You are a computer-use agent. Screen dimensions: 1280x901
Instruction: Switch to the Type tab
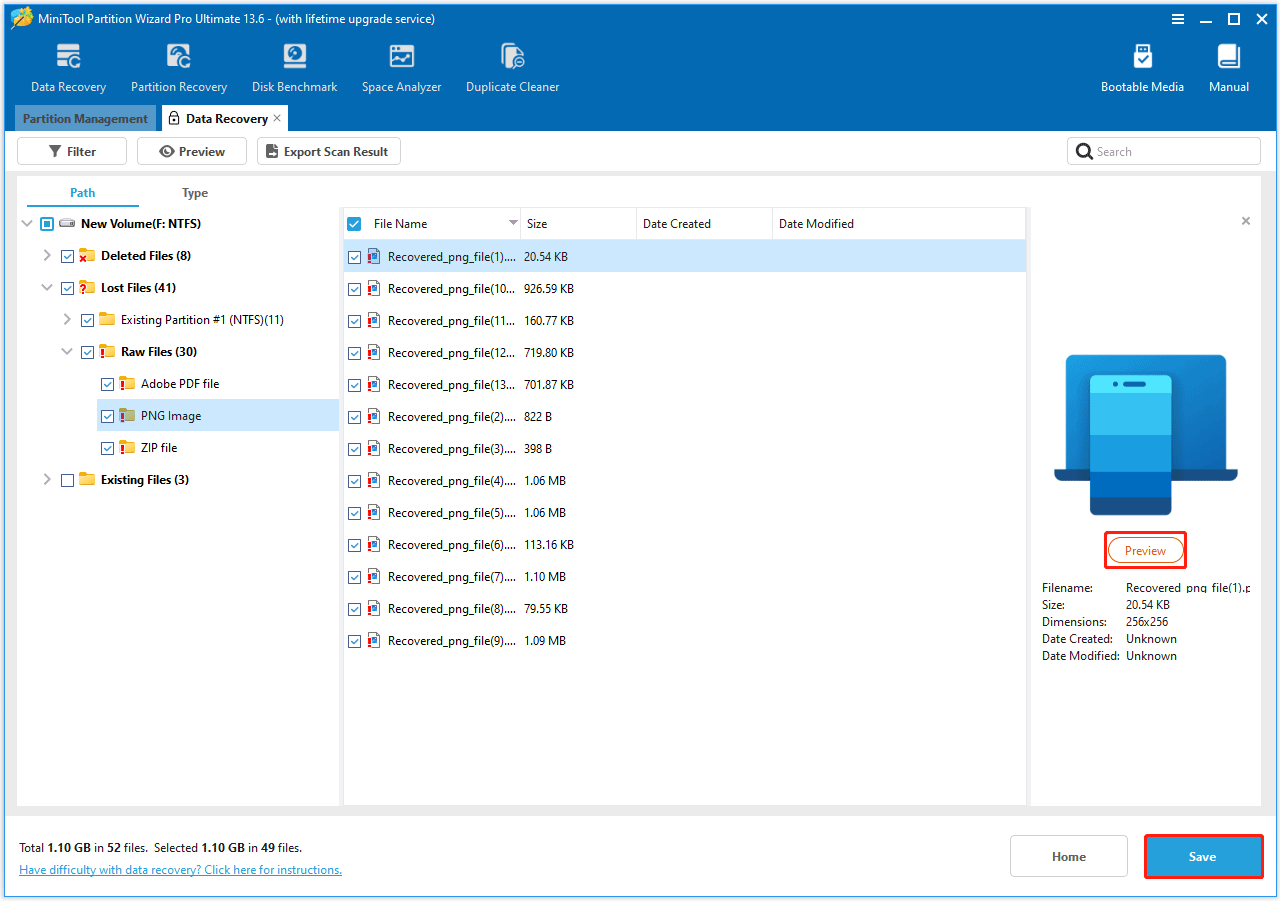(194, 192)
